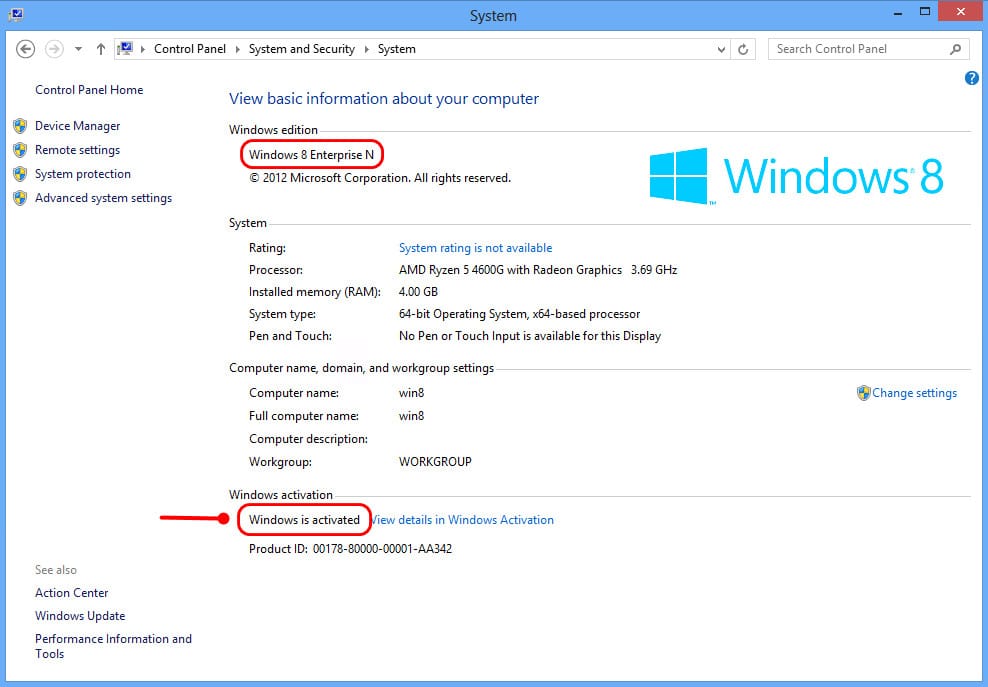Click the shield icon beside System protection

(x=20, y=174)
